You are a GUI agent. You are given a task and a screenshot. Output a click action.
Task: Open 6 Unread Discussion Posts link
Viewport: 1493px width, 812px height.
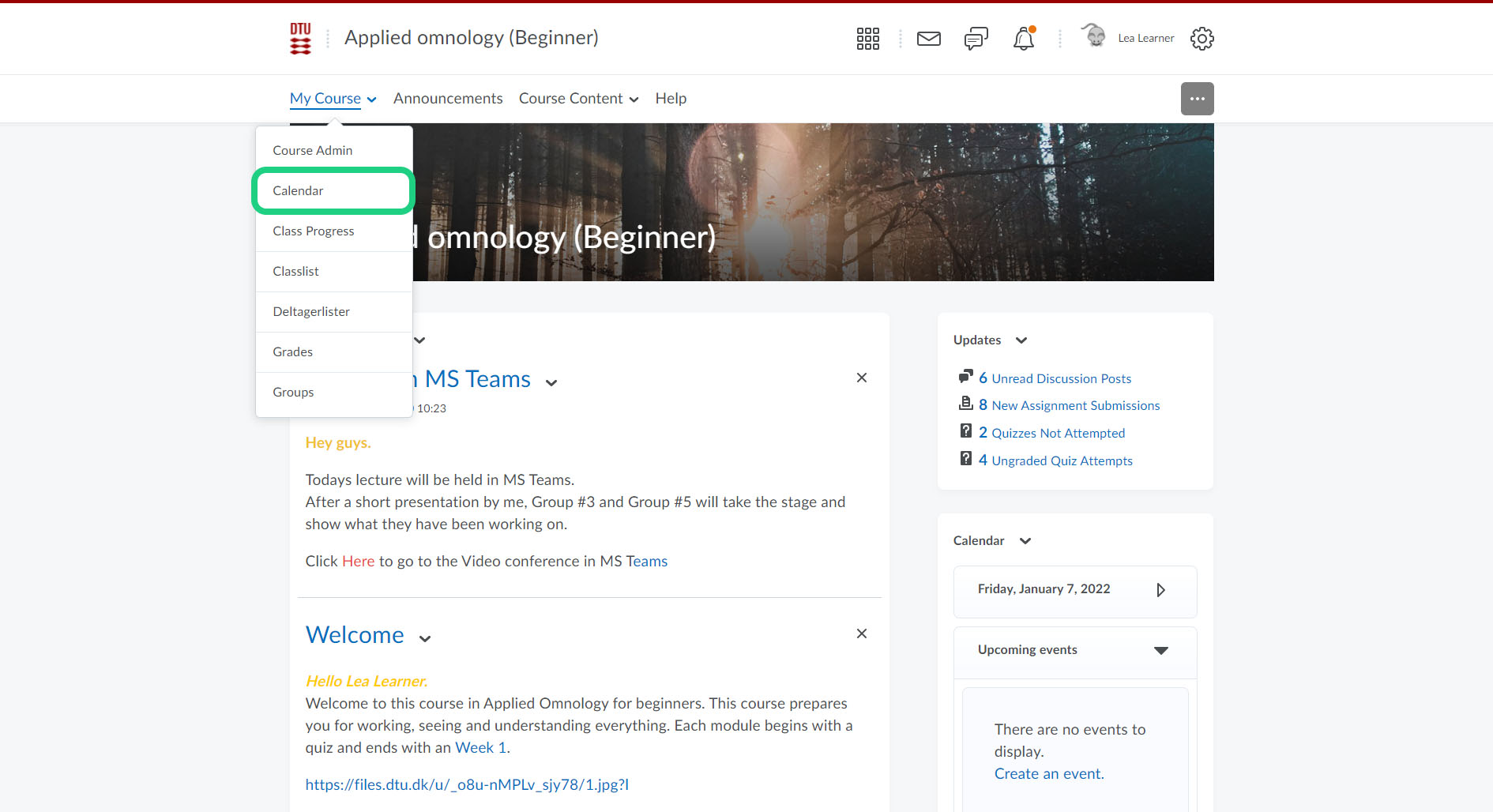(1060, 378)
